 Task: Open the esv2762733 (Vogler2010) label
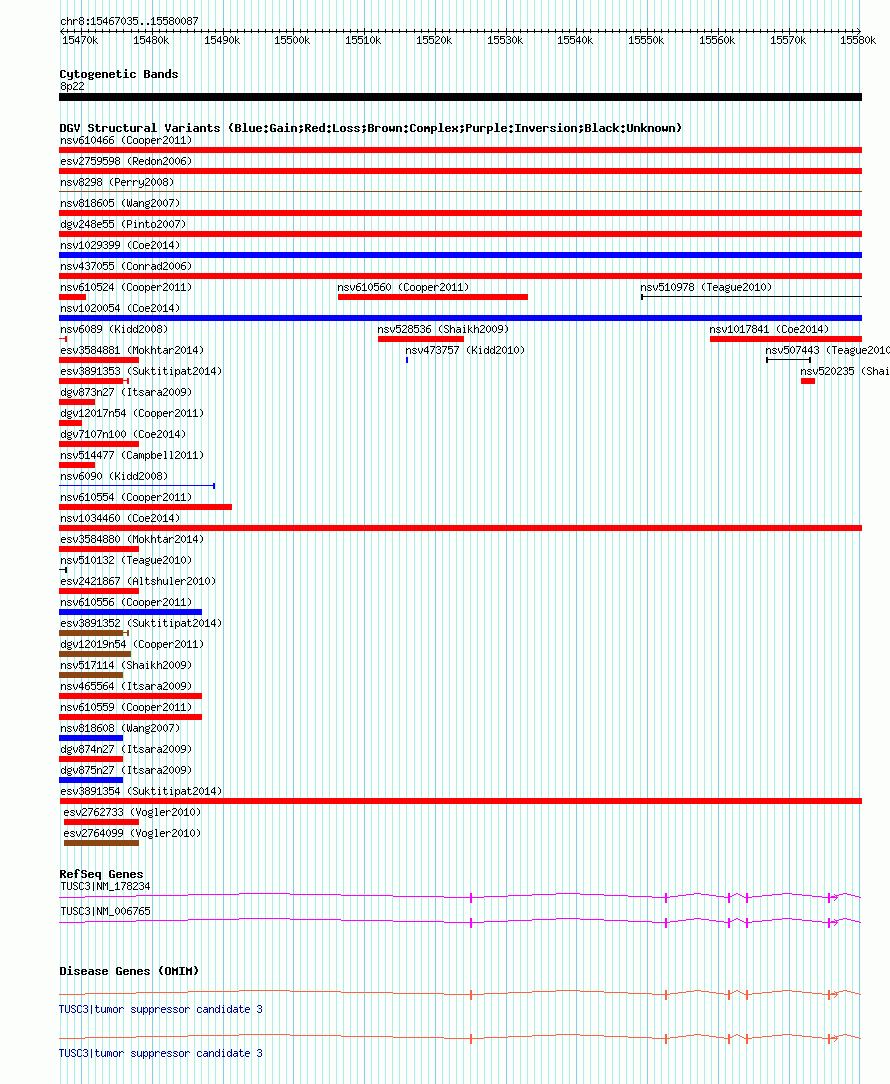132,812
